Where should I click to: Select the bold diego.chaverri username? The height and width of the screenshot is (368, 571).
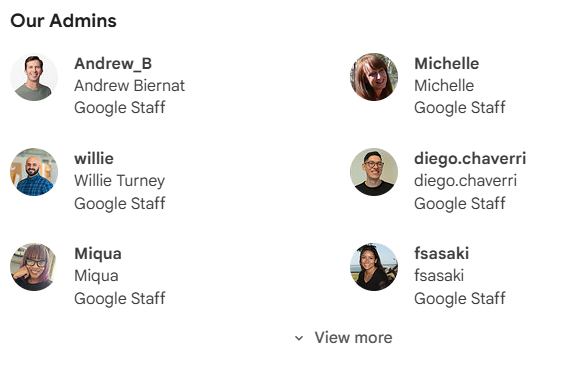click(x=470, y=159)
